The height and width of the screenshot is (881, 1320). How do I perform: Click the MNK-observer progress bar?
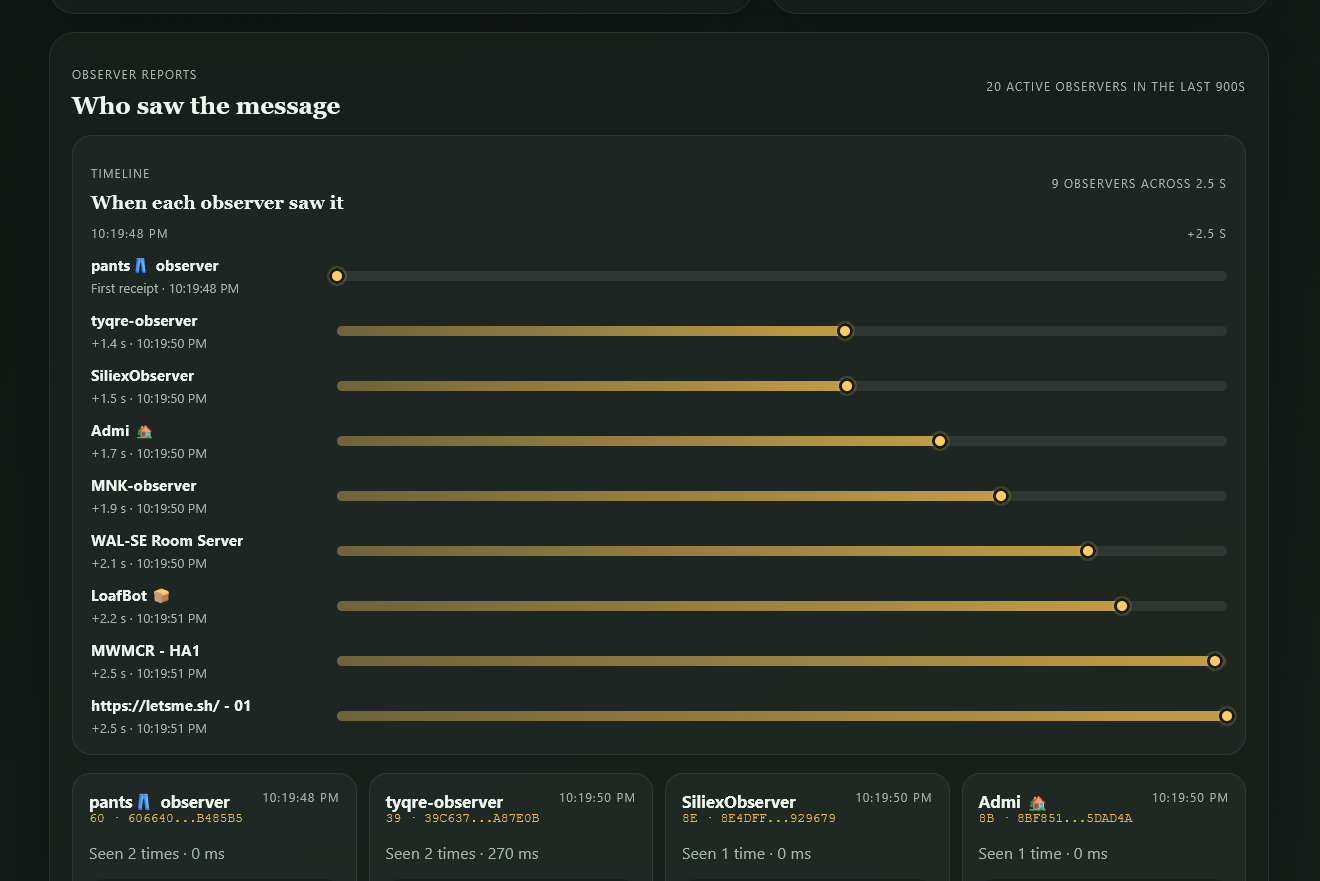click(x=782, y=496)
